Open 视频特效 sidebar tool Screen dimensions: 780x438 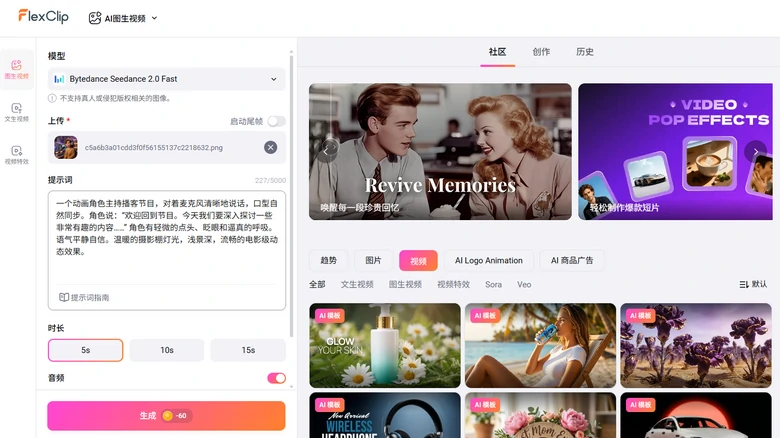pyautogui.click(x=16, y=154)
